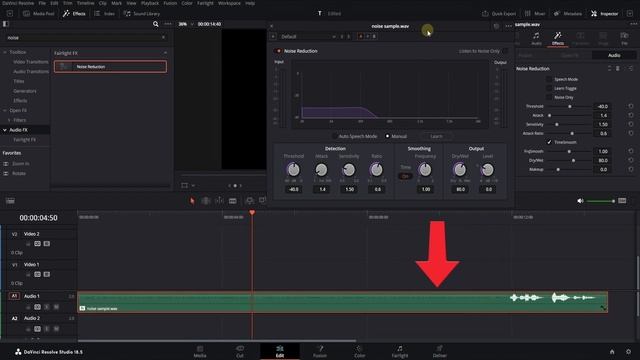Select Audio Transitions in Toolbox
The height and width of the screenshot is (360, 640).
click(31, 71)
